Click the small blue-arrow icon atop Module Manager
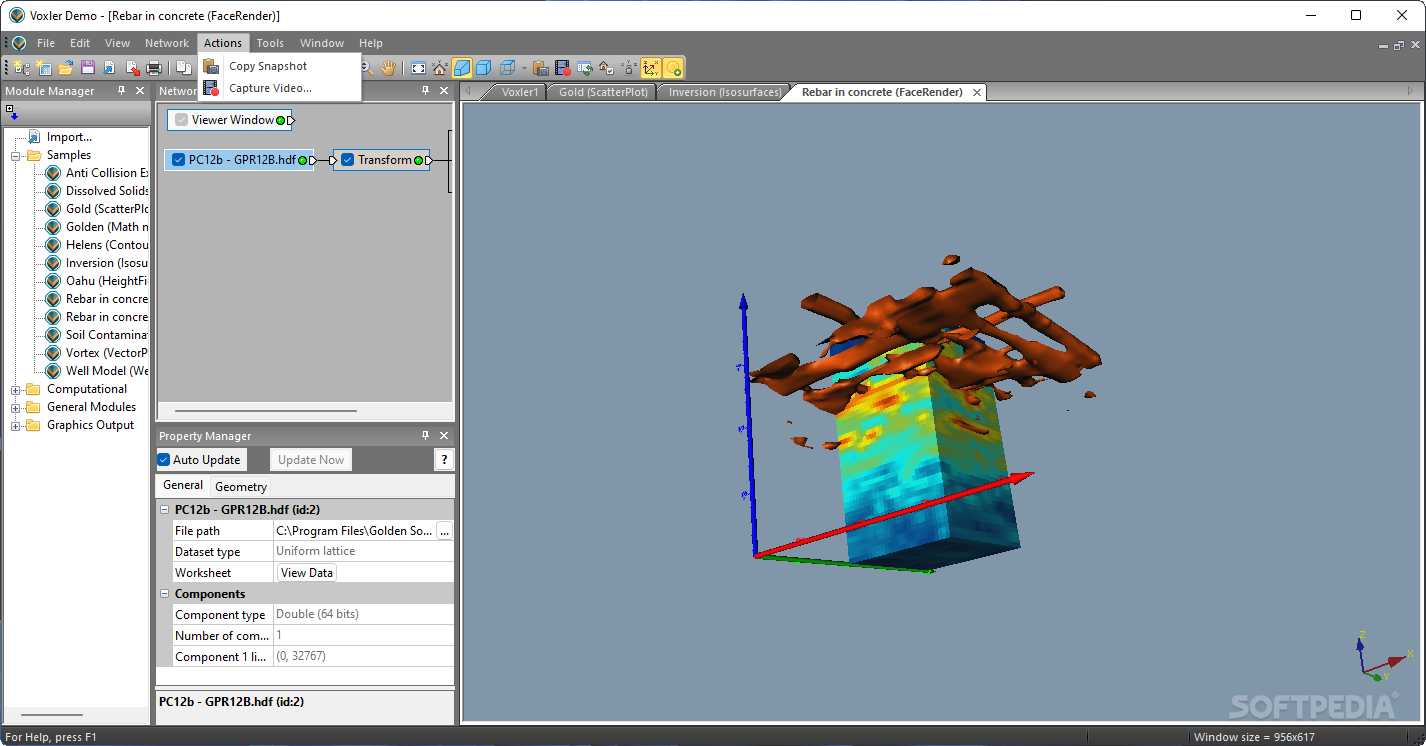The image size is (1426, 746). [12, 113]
